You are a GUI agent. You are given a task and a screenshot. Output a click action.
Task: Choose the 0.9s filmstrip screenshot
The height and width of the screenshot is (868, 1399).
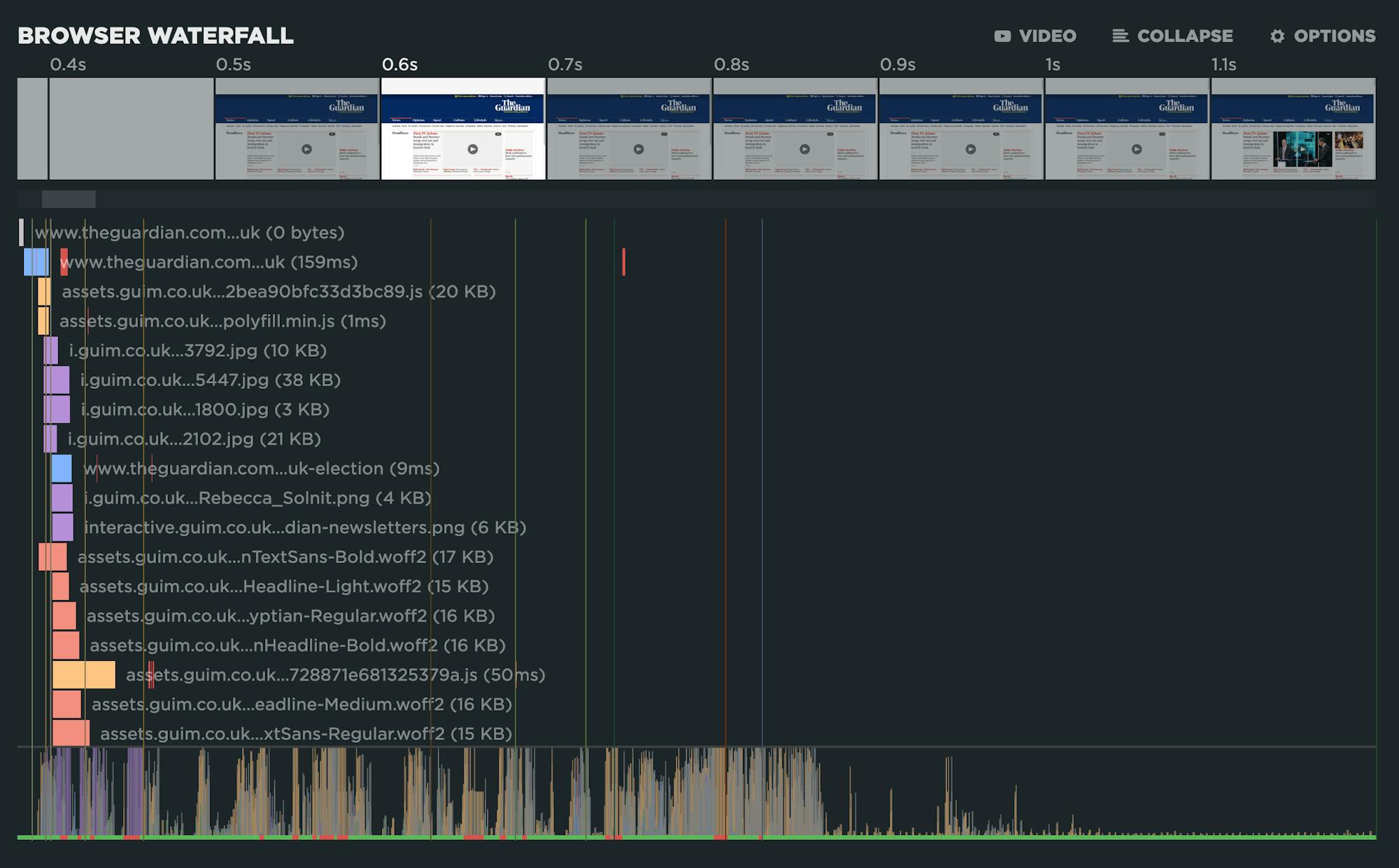click(960, 129)
